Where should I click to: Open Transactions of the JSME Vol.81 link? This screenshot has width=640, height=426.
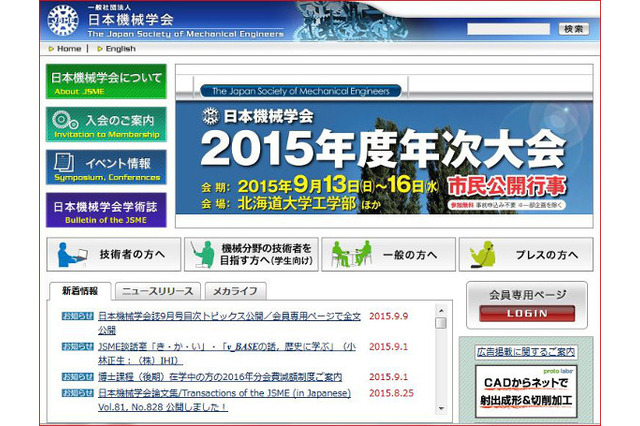224,400
